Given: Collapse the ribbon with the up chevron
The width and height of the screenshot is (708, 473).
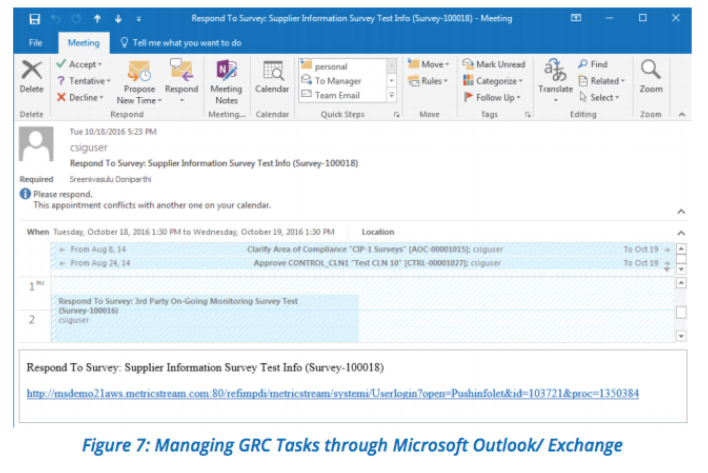Looking at the screenshot, I should 682,115.
